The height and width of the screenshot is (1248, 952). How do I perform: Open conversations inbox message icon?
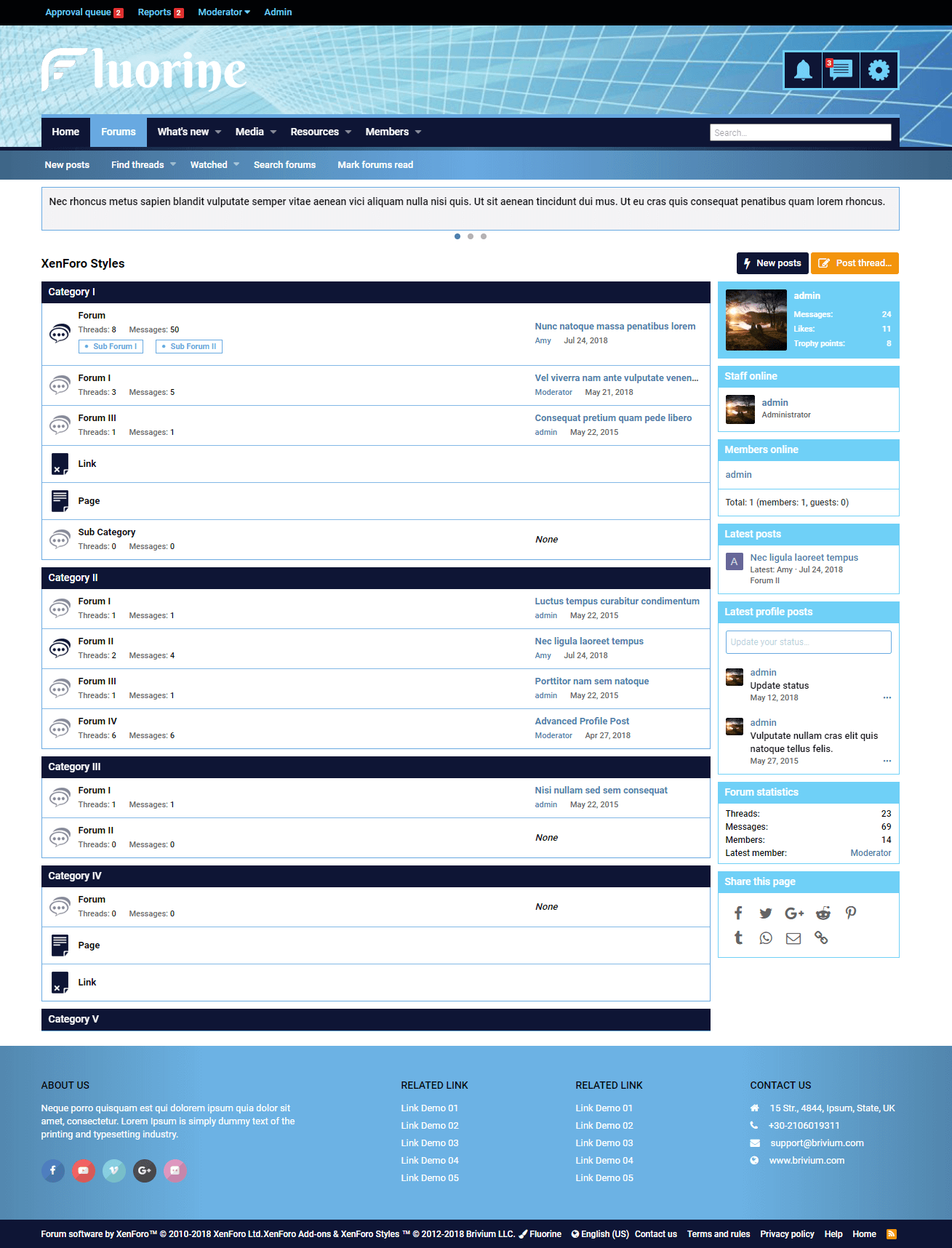point(841,71)
